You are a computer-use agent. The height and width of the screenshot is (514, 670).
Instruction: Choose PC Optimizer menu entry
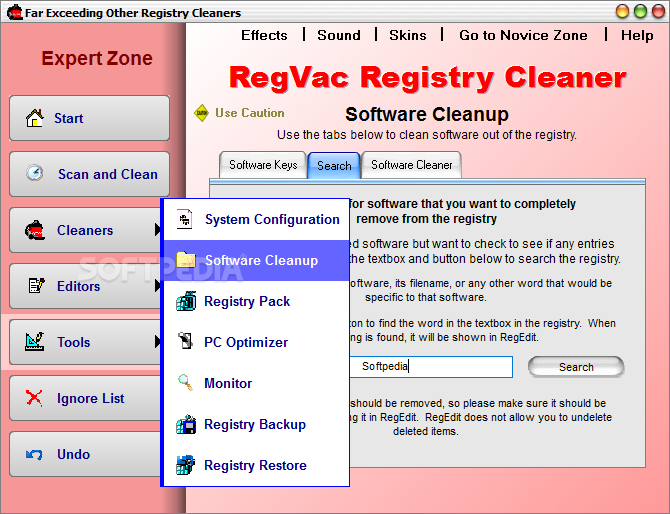[257, 342]
